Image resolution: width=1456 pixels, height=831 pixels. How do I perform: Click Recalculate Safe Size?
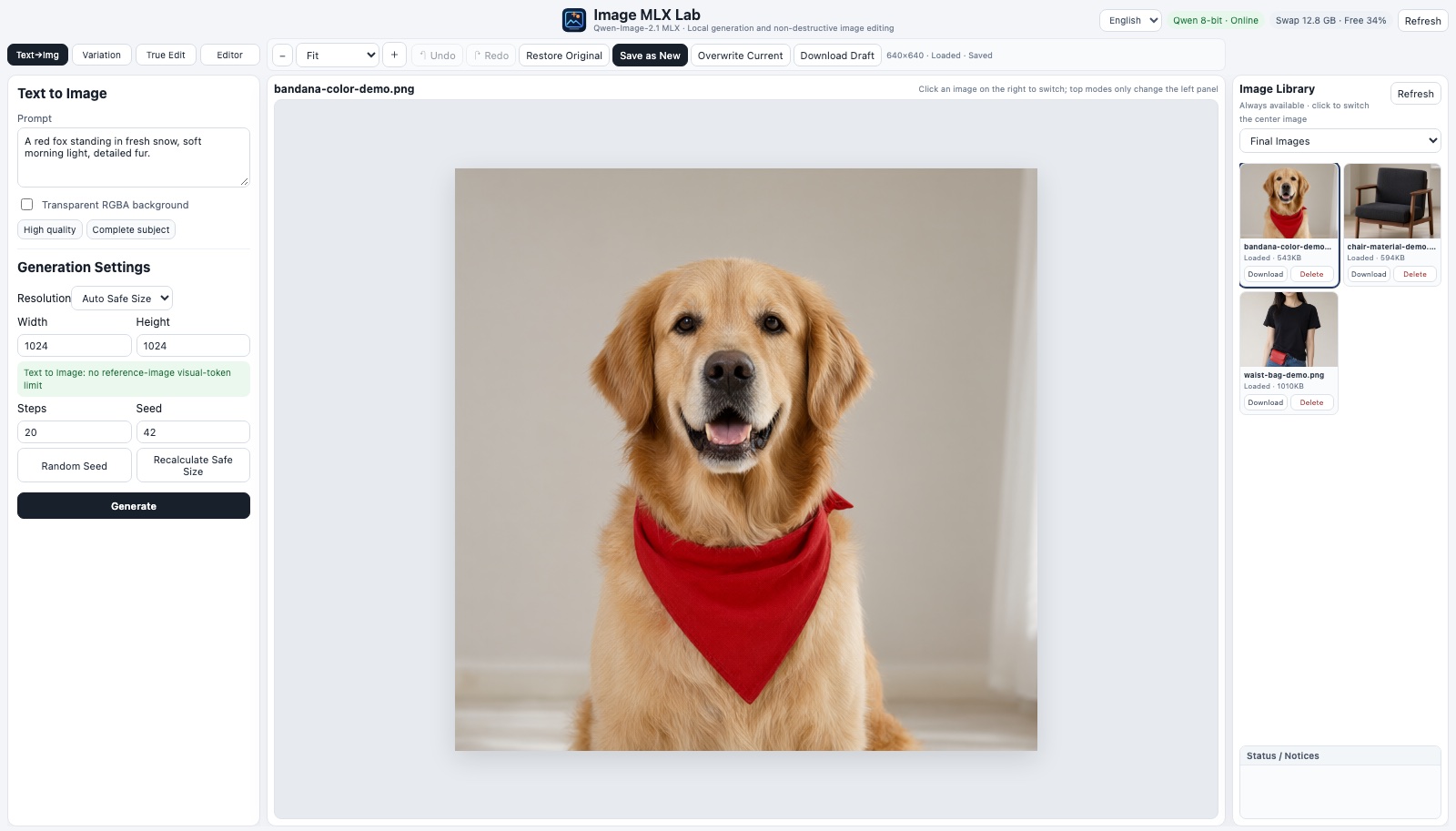(x=193, y=466)
